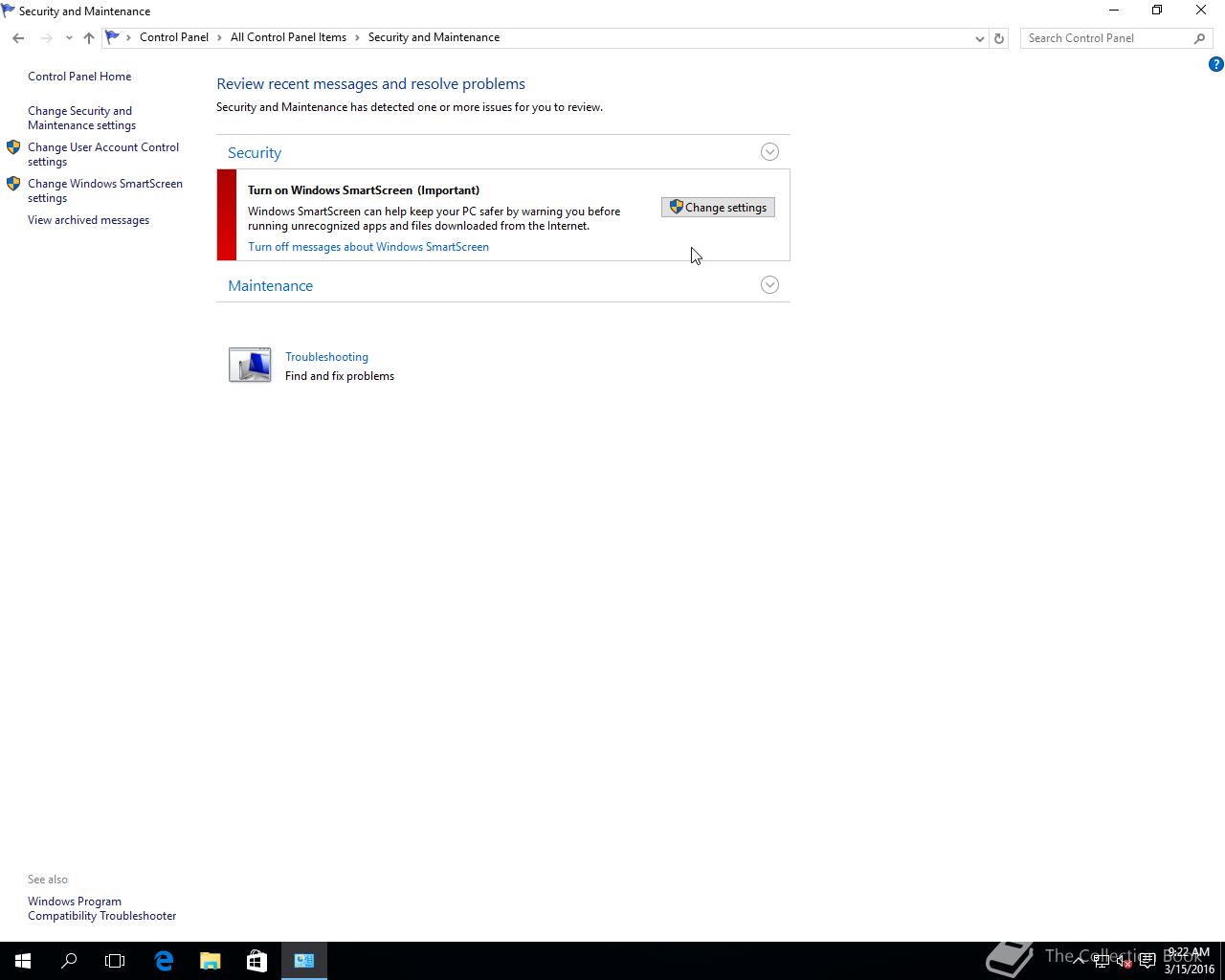Click the search magnifier icon
1225x980 pixels.
coord(1200,38)
